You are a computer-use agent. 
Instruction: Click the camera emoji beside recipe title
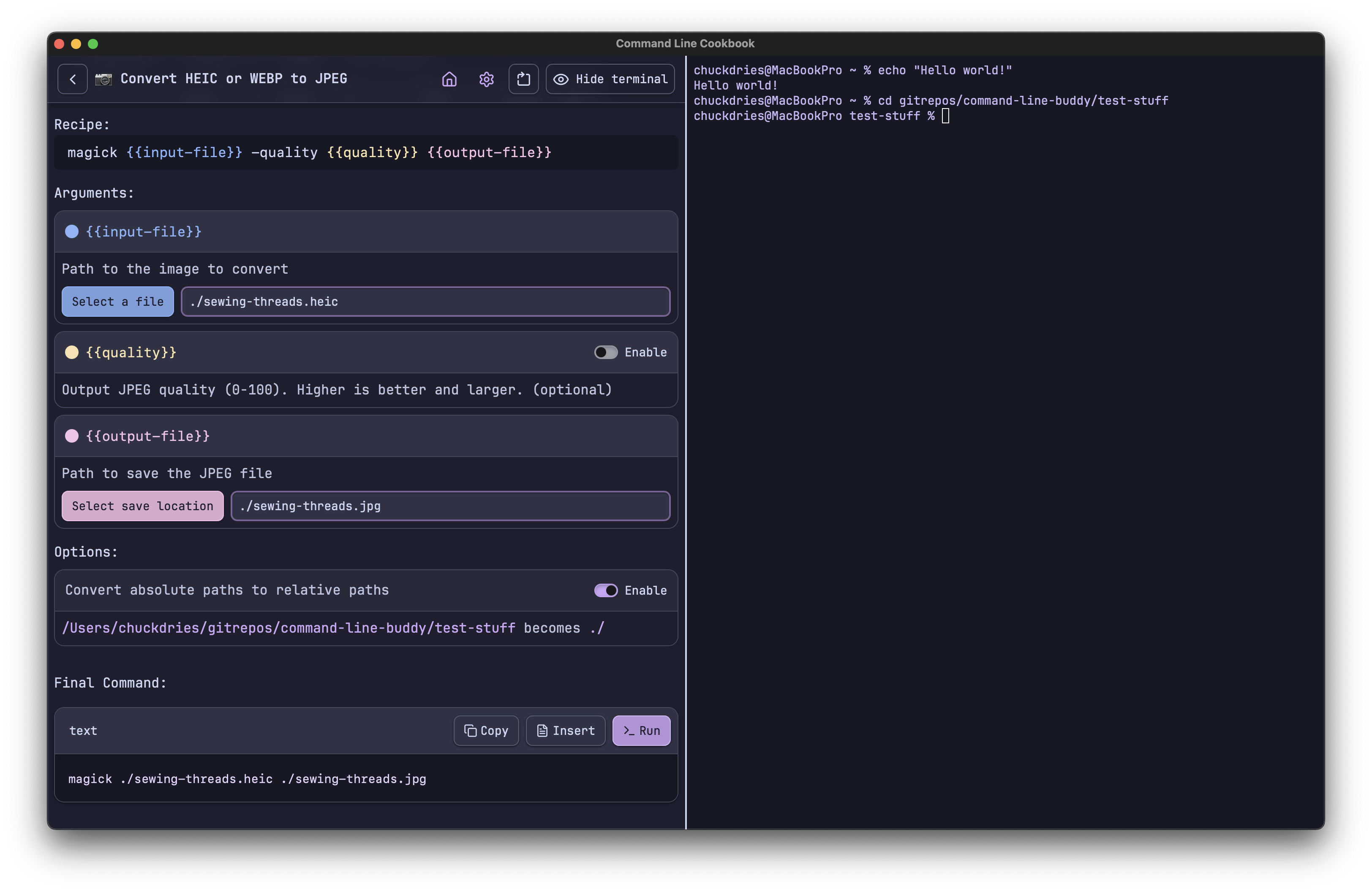[103, 79]
